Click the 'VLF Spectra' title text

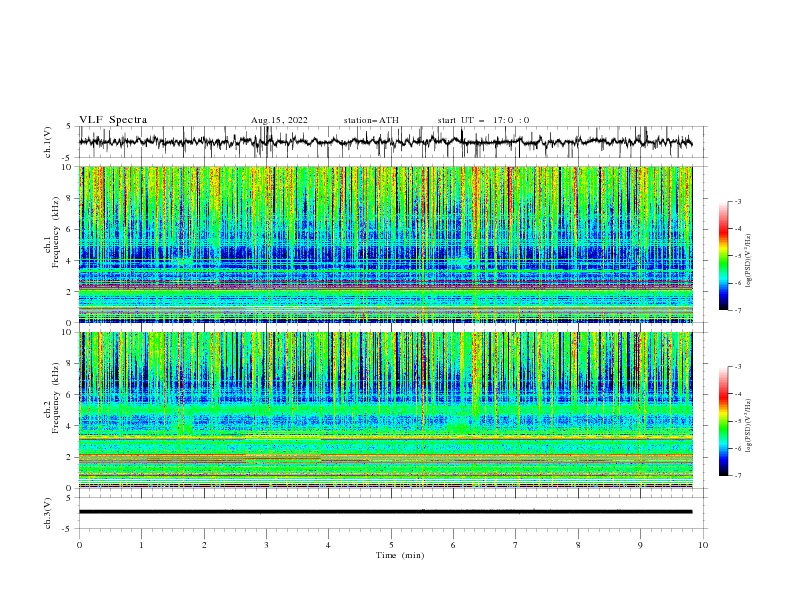point(113,120)
